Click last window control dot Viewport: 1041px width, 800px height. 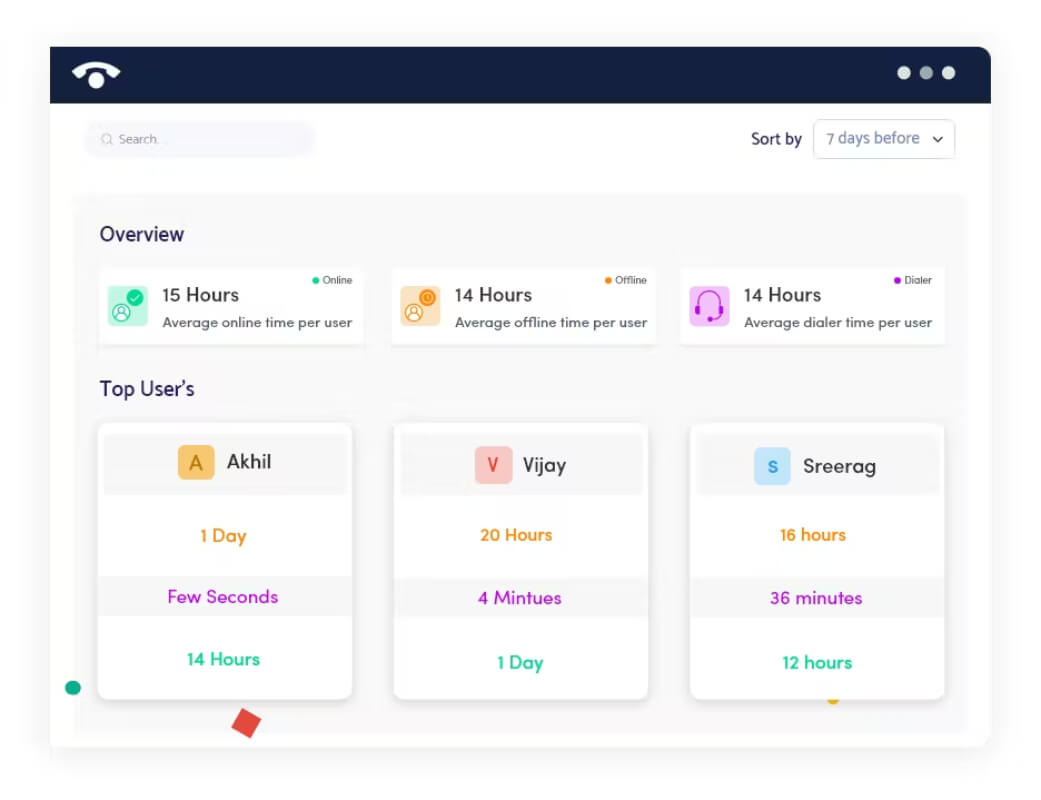point(949,73)
